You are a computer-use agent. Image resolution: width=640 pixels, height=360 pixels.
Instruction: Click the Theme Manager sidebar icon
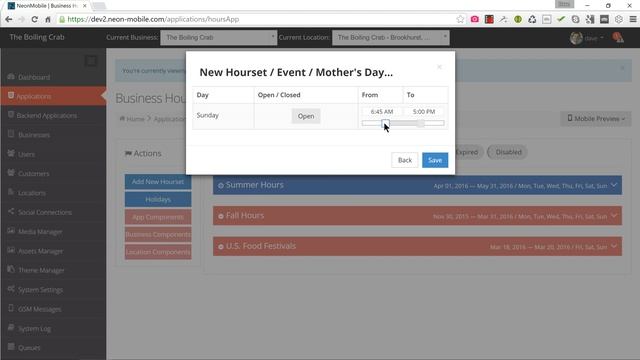point(11,269)
